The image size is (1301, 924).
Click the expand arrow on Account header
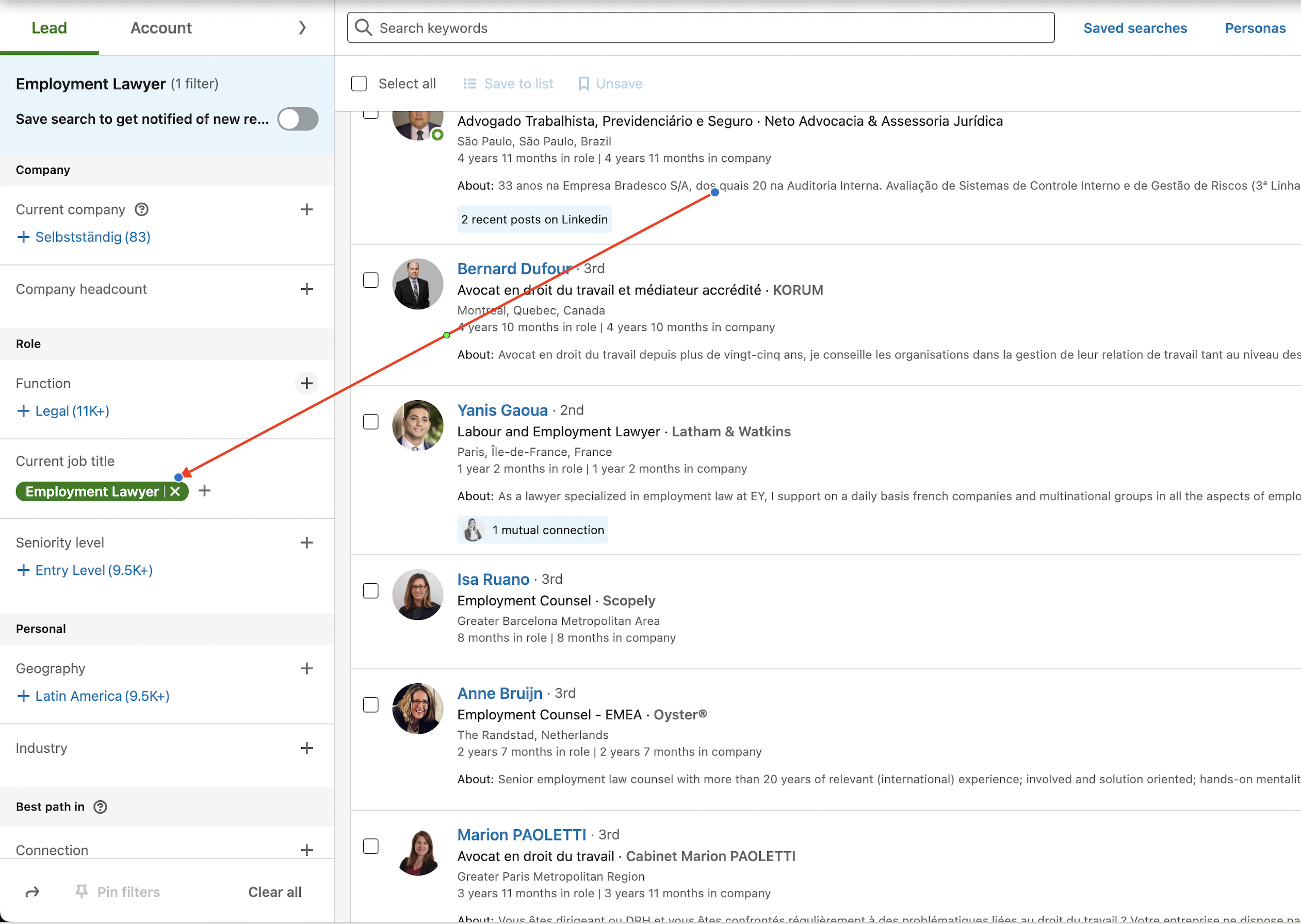pos(302,27)
